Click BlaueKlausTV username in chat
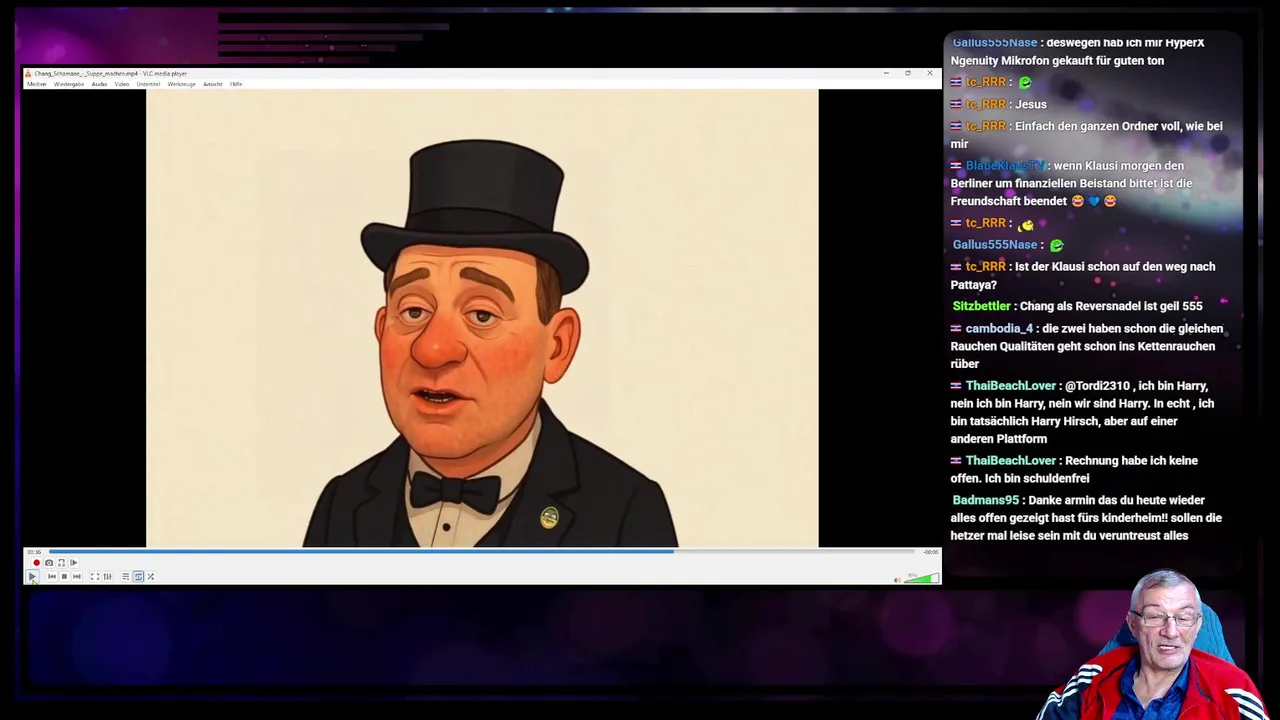Image resolution: width=1280 pixels, height=720 pixels. [x=1005, y=166]
